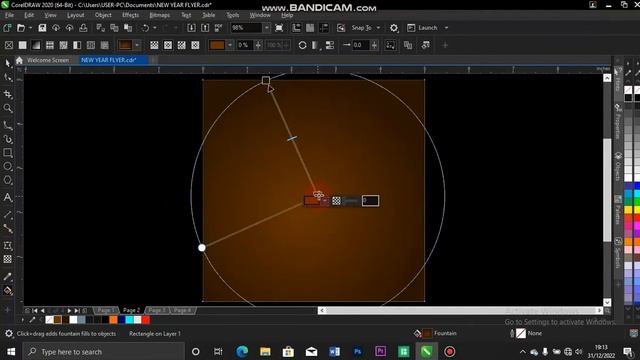Click the node transparency 0% input field
Image resolution: width=640 pixels, height=360 pixels.
click(x=244, y=45)
